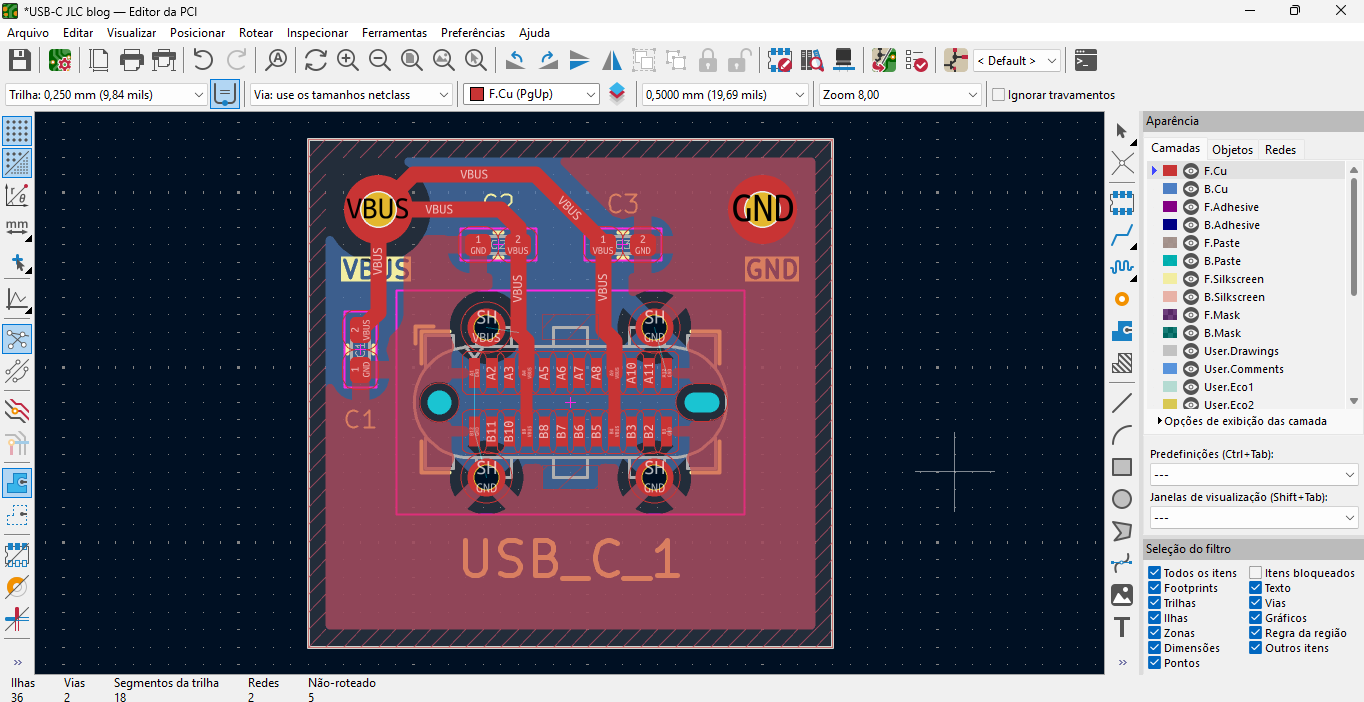This screenshot has width=1364, height=702.
Task: Select the arrow selection tool
Action: coord(1122,131)
